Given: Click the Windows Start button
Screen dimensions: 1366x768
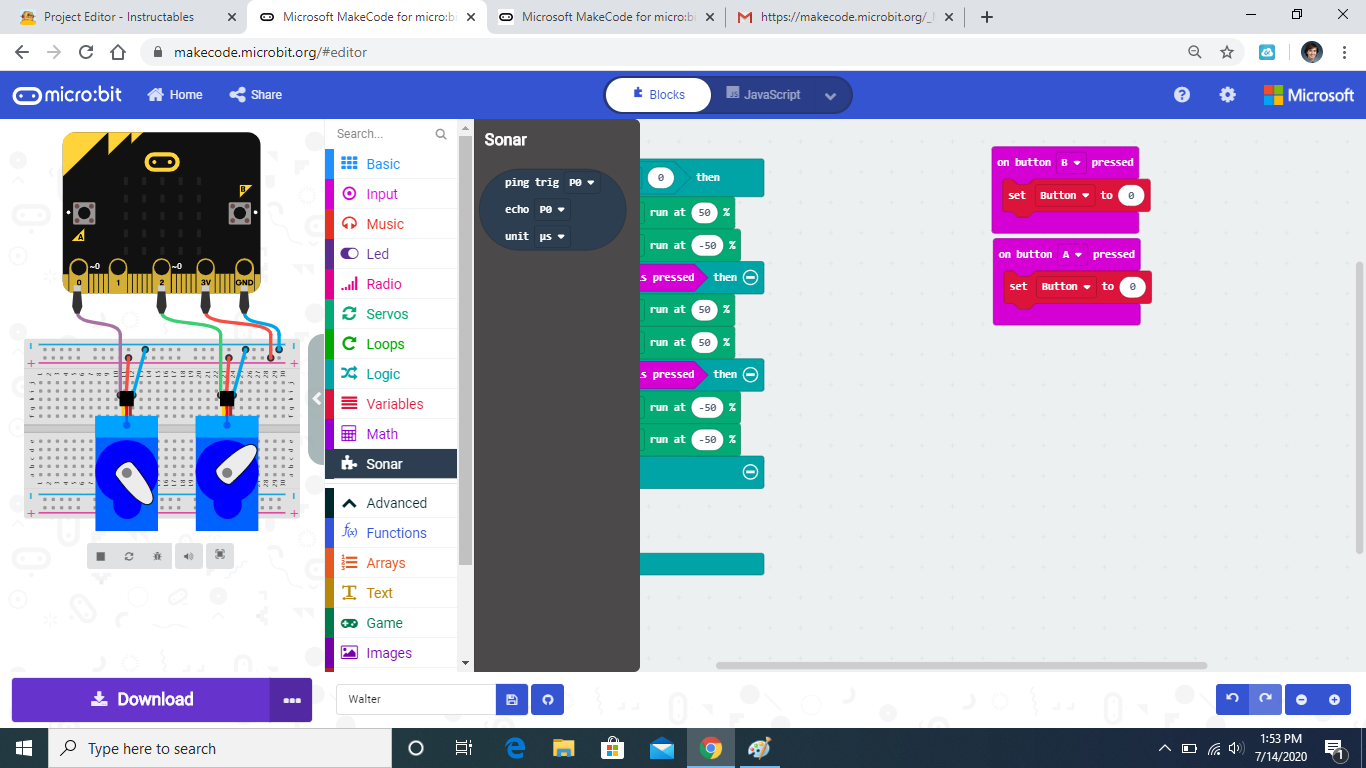Looking at the screenshot, I should (x=24, y=748).
